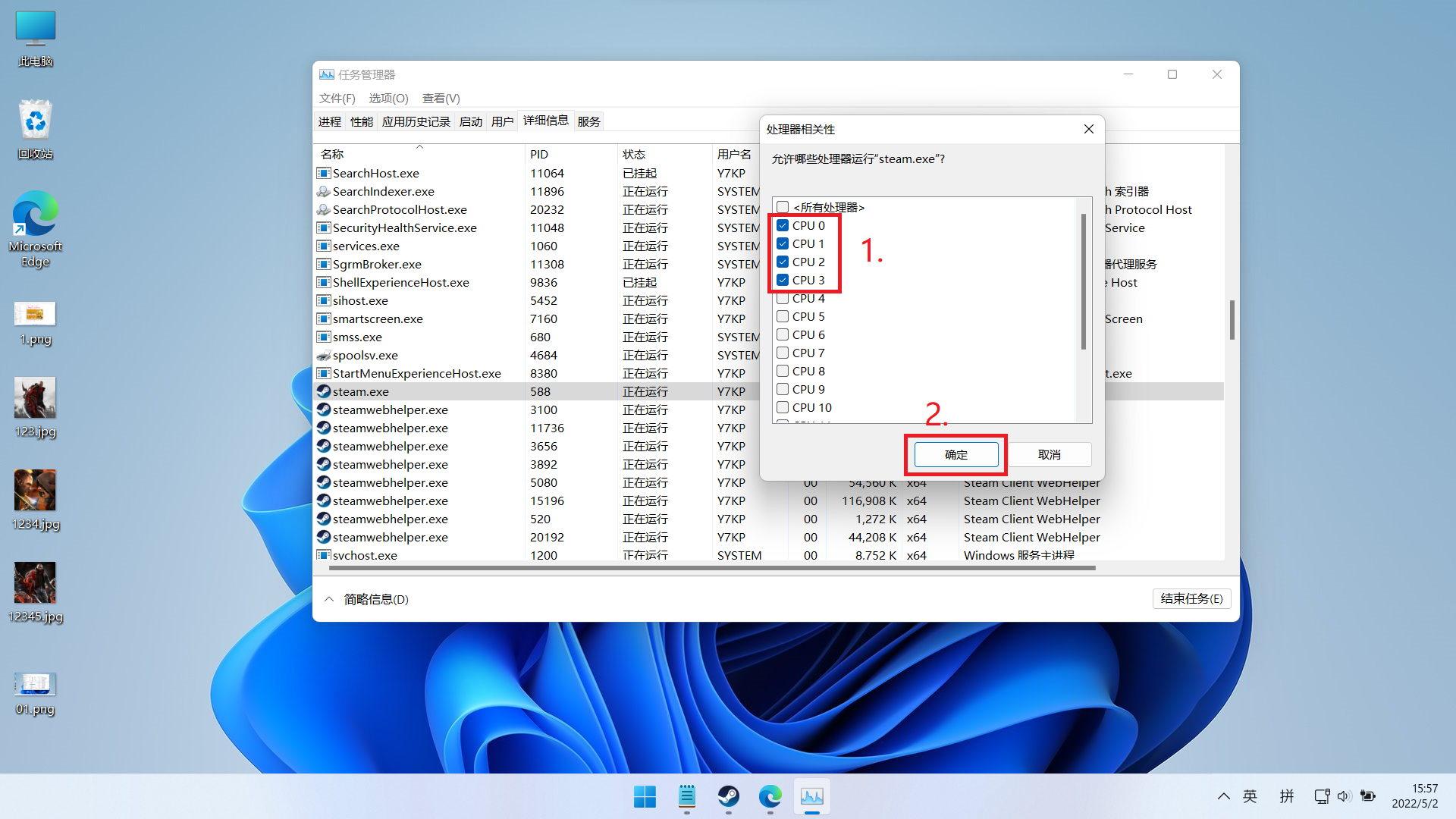
Task: Enable the CPU 4 checkbox
Action: tap(783, 298)
